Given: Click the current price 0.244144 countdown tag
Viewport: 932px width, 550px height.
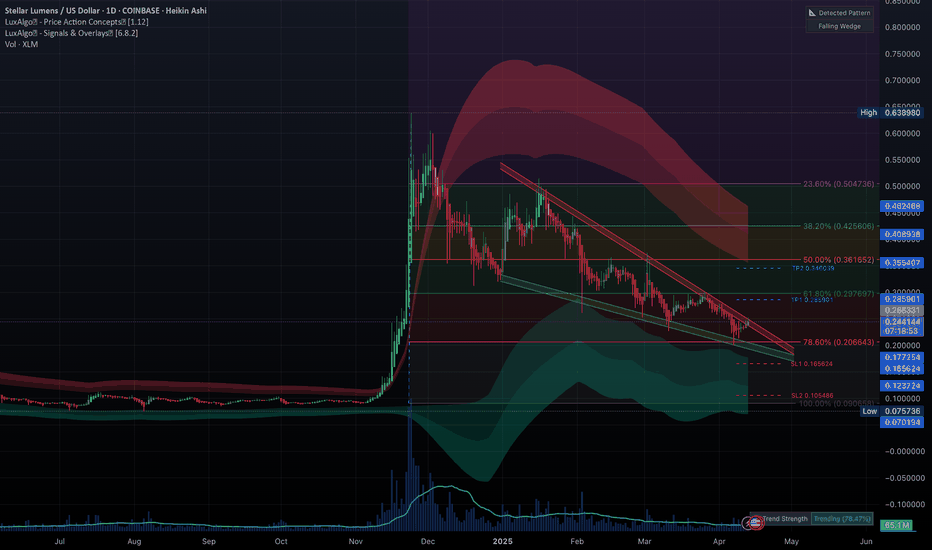Looking at the screenshot, I should (902, 326).
